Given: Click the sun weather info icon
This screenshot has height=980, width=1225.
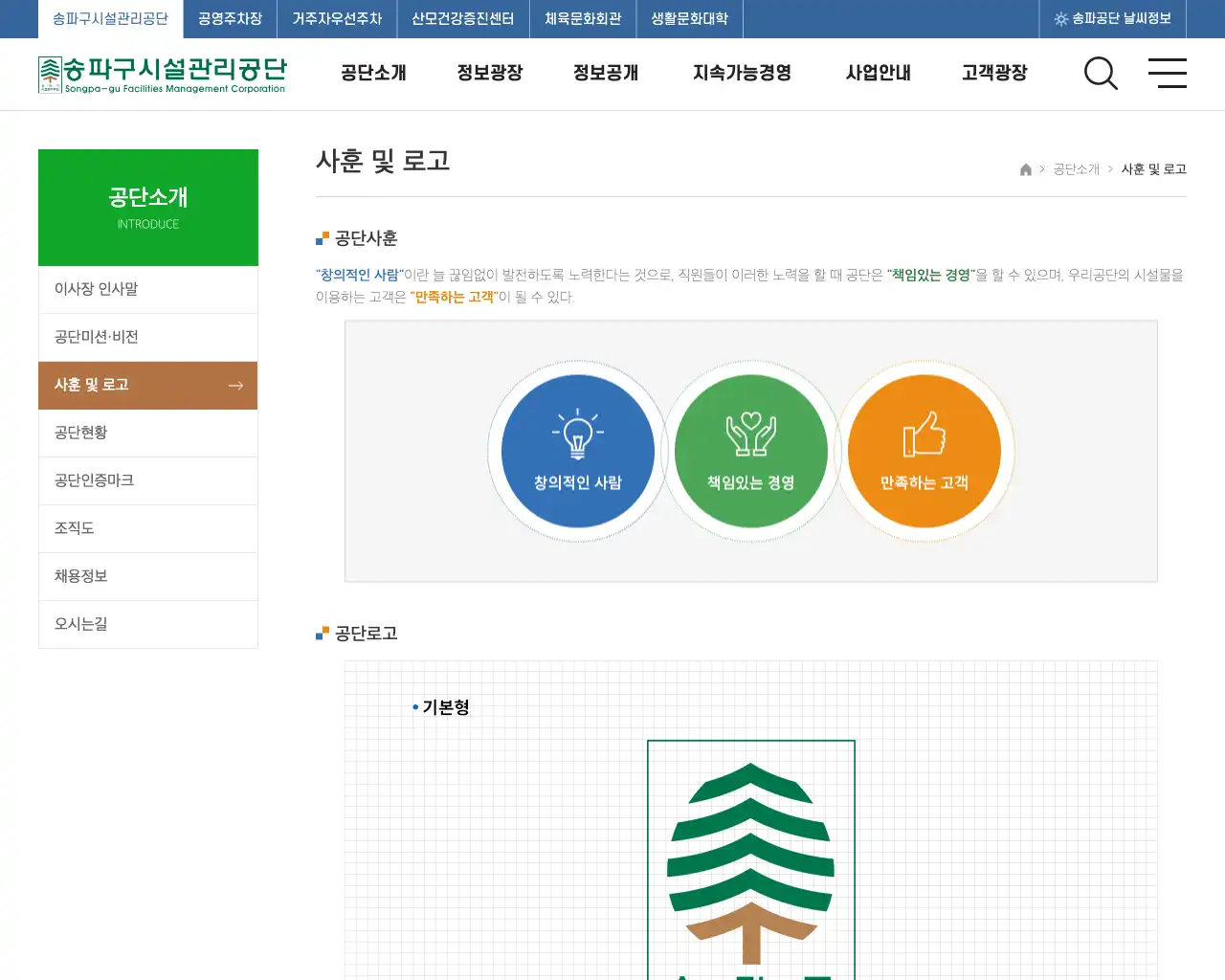Looking at the screenshot, I should [1060, 19].
